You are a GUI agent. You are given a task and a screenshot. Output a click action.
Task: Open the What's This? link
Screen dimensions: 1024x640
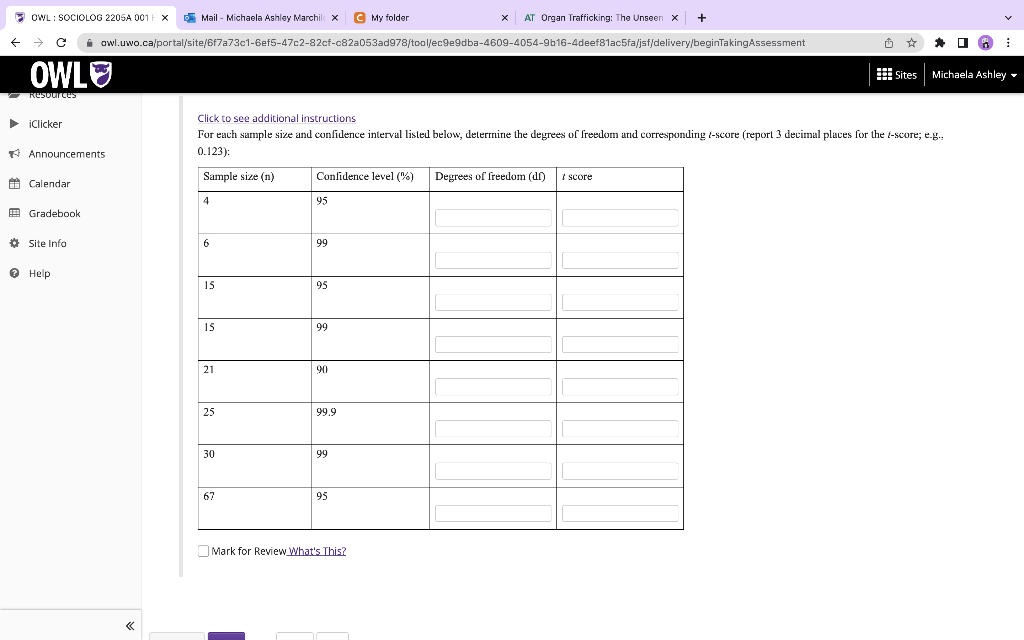point(317,551)
